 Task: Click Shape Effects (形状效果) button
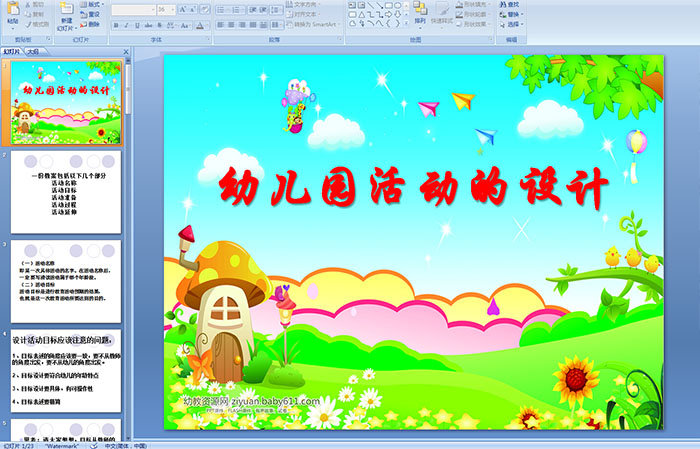[x=473, y=24]
